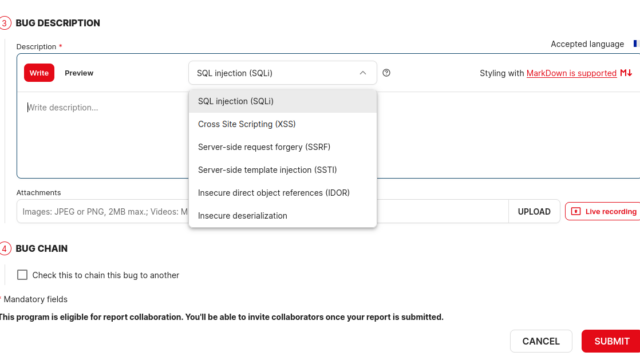Click the help question mark icon beside the template dropdown

(386, 73)
